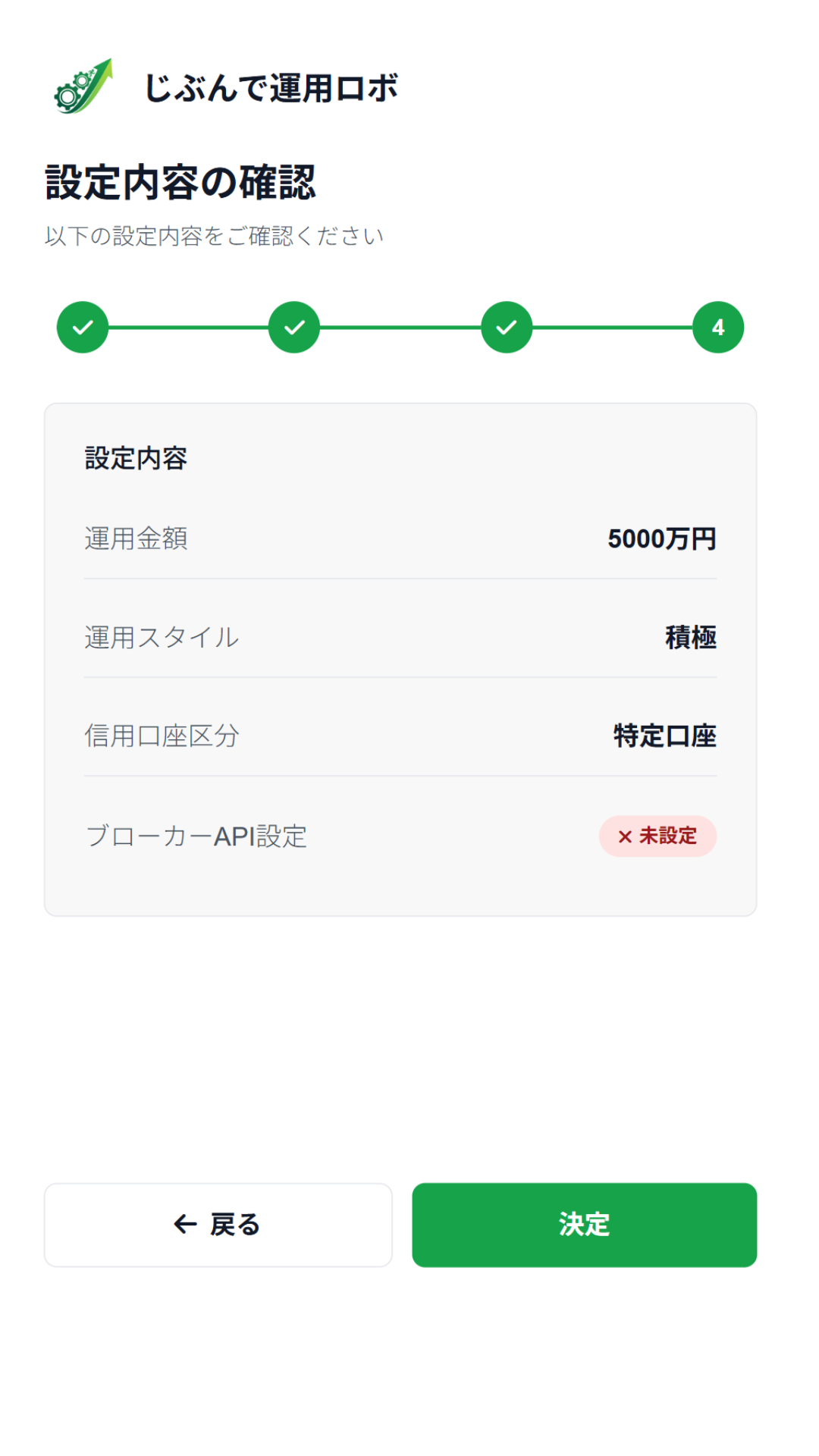
Task: Click the 戻る button text
Action: coord(235,1225)
